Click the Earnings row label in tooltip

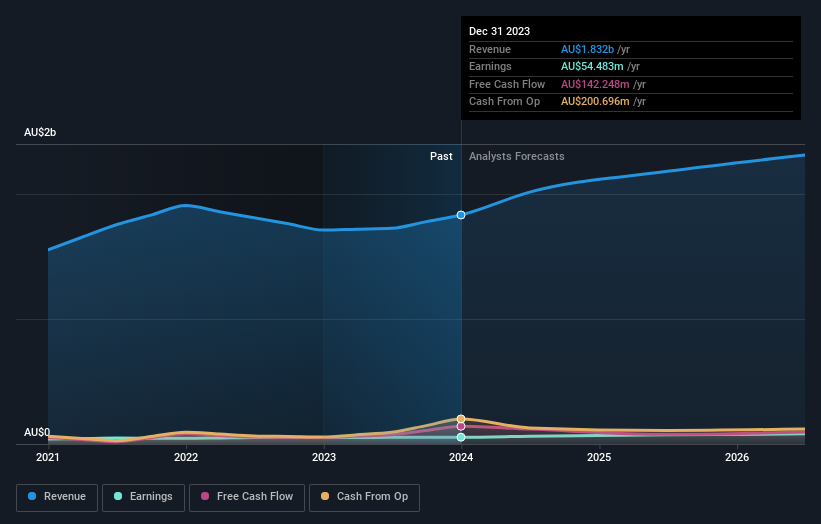(490, 66)
